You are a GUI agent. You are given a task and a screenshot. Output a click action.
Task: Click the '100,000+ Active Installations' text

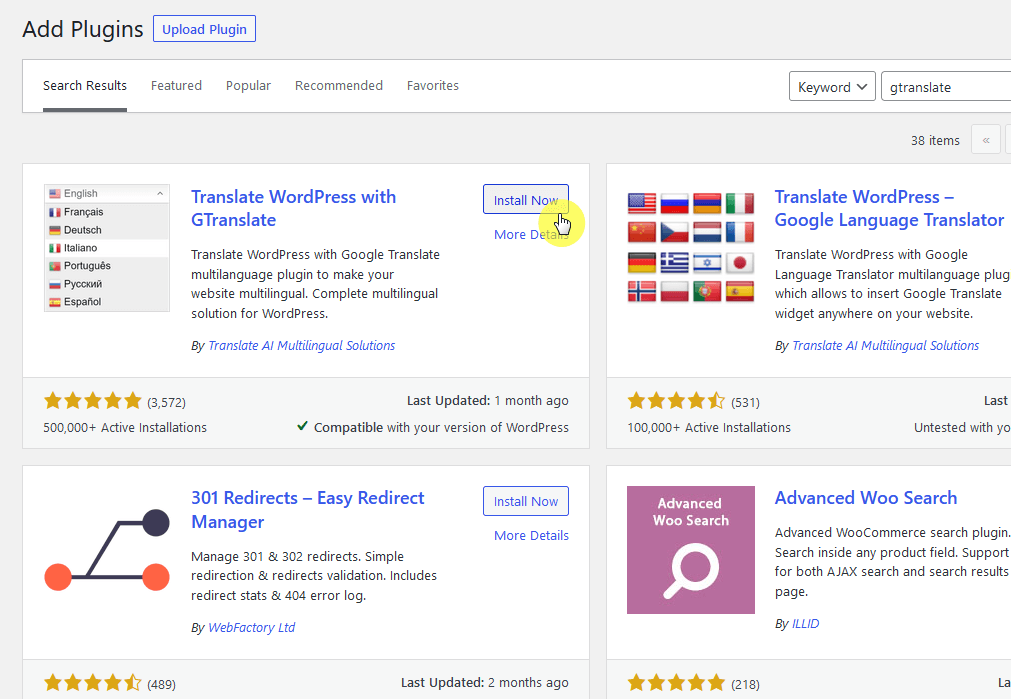709,428
